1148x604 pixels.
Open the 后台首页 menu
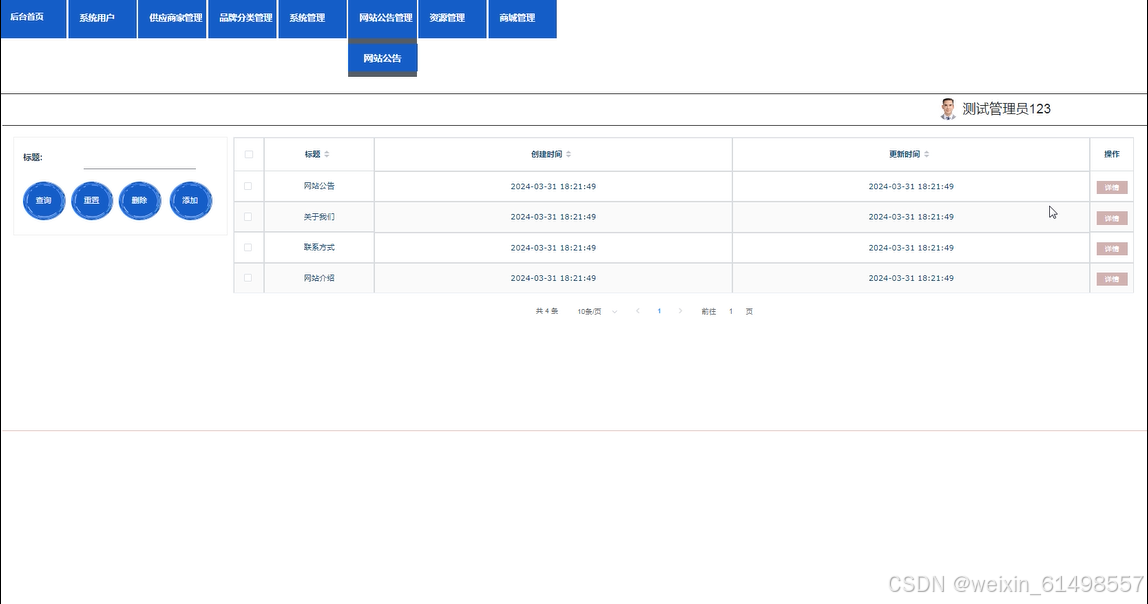pos(34,18)
